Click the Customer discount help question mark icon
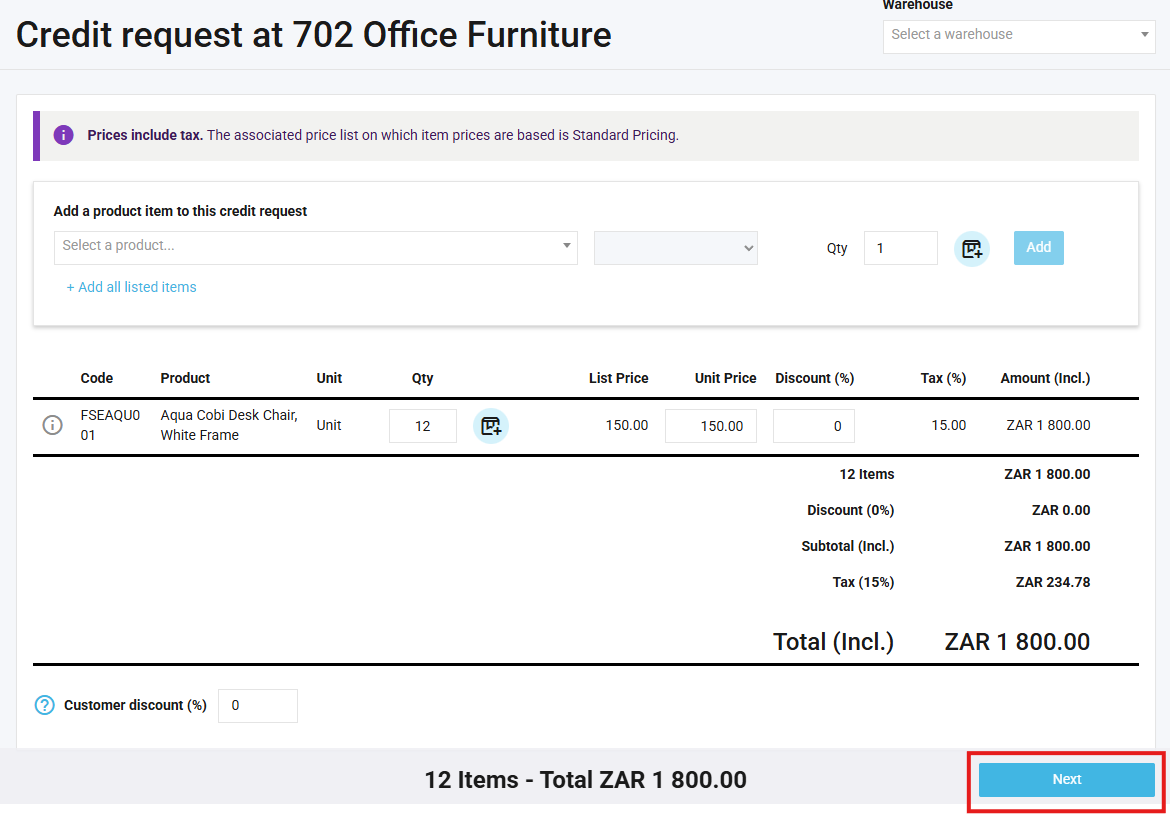The image size is (1170, 814). coord(45,705)
